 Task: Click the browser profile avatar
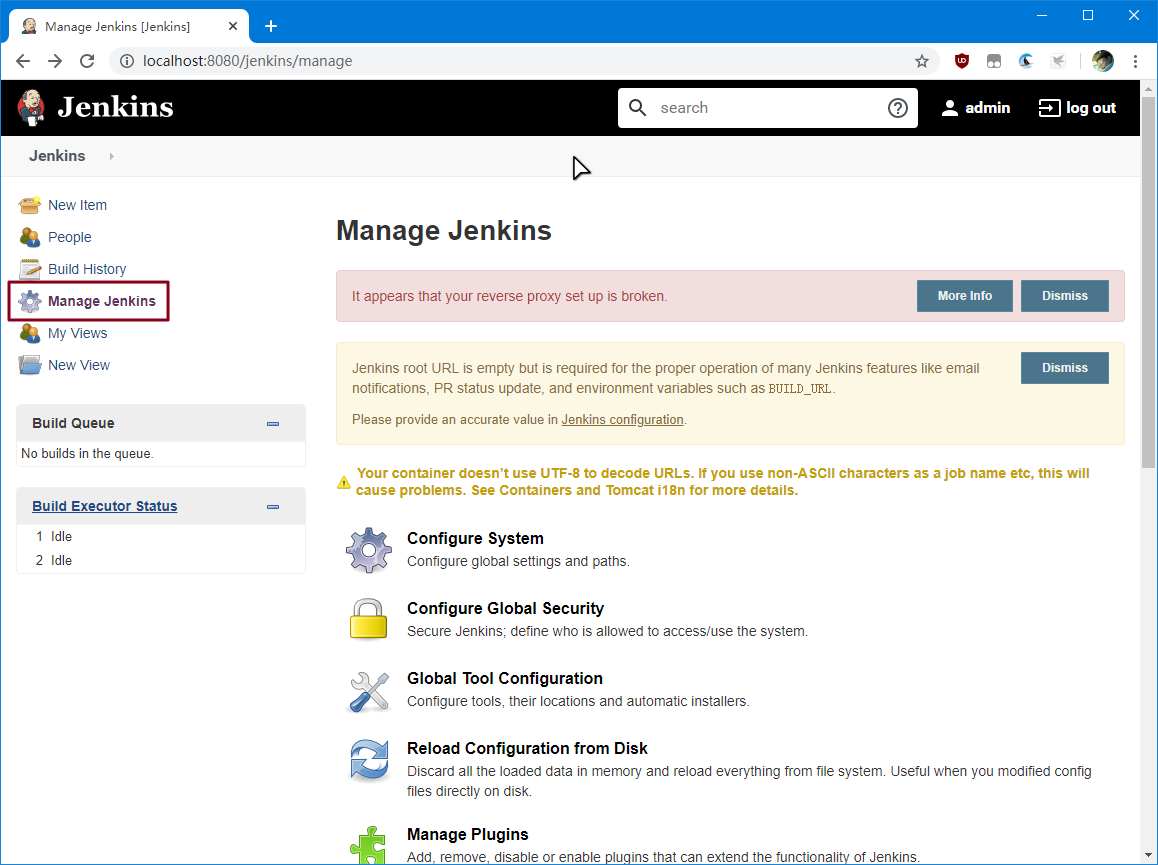tap(1103, 61)
